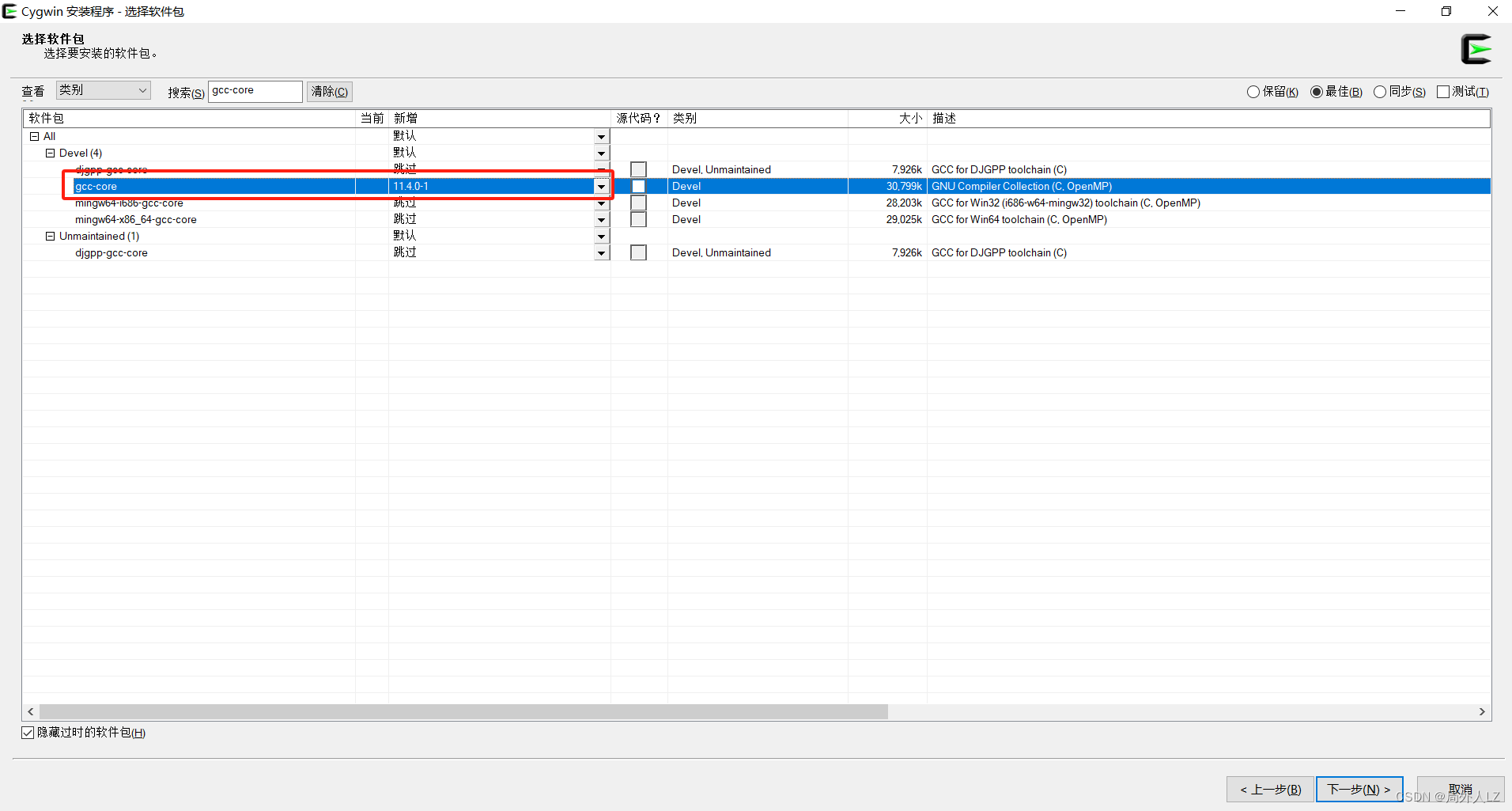Screen dimensions: 1512x811
Task: Proceed with 下一步(N) button
Action: click(x=1359, y=789)
